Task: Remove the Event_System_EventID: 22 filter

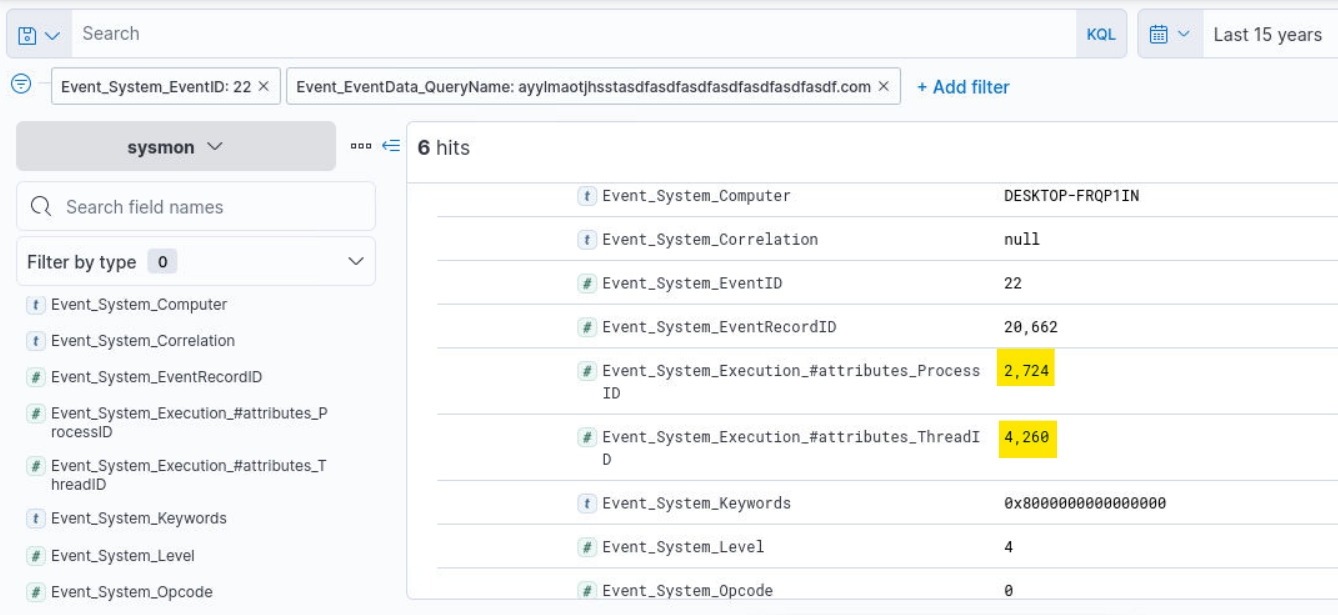Action: pyautogui.click(x=264, y=87)
